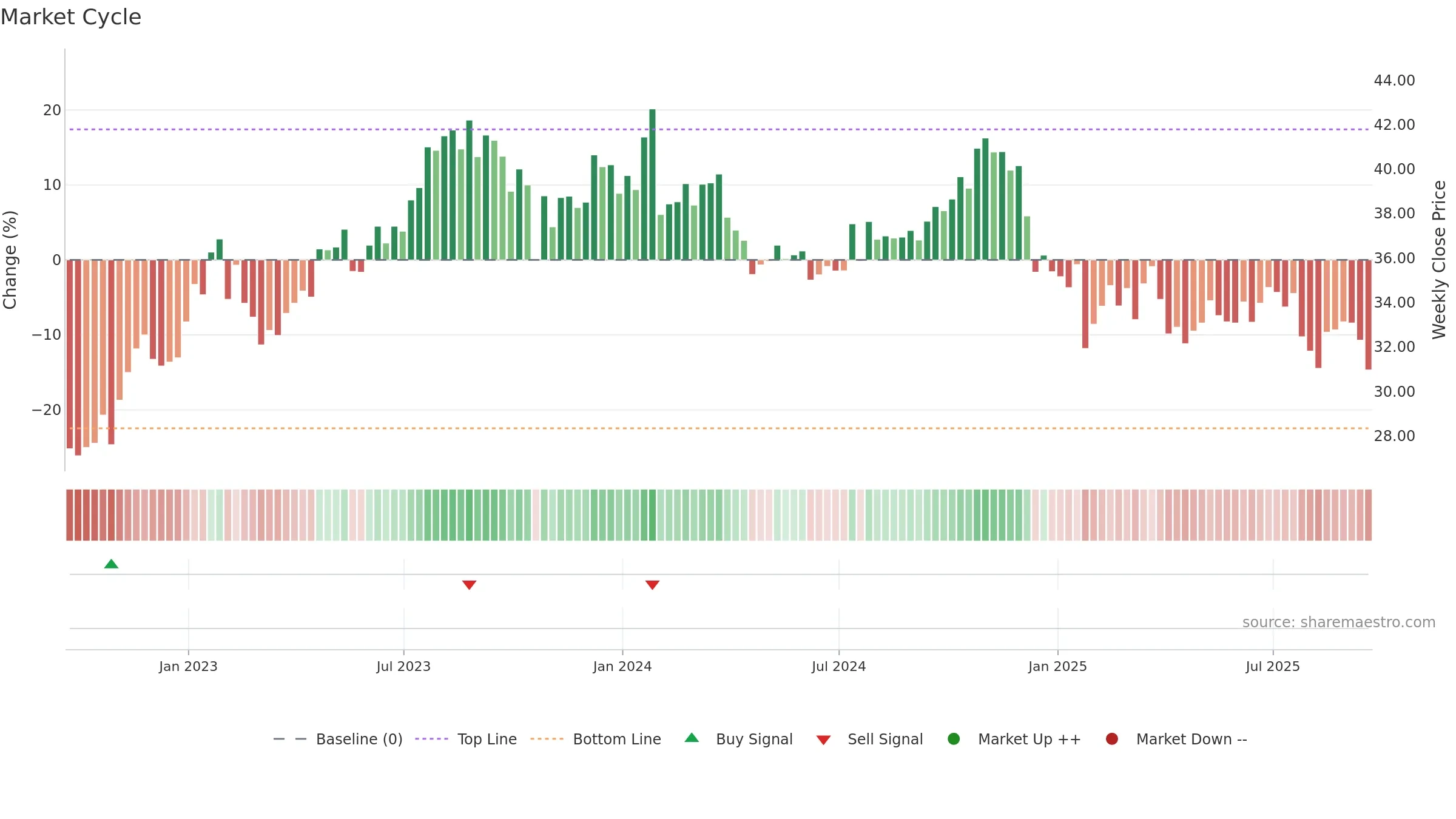The height and width of the screenshot is (819, 1456).
Task: Click the Weekly Close Price axis title
Action: [1439, 260]
